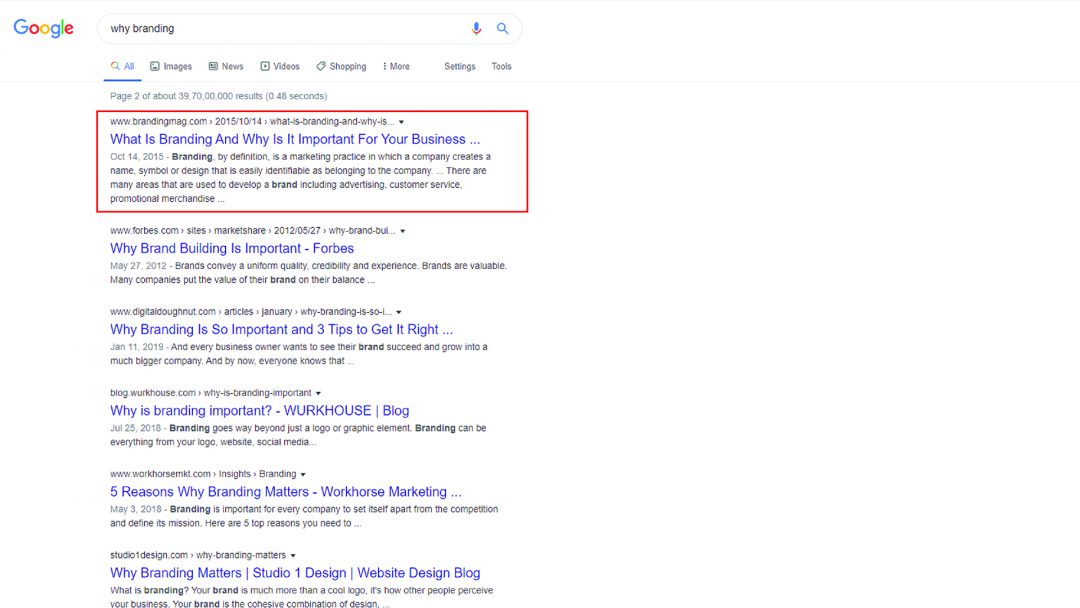
Task: Open the Tools menu
Action: point(501,66)
